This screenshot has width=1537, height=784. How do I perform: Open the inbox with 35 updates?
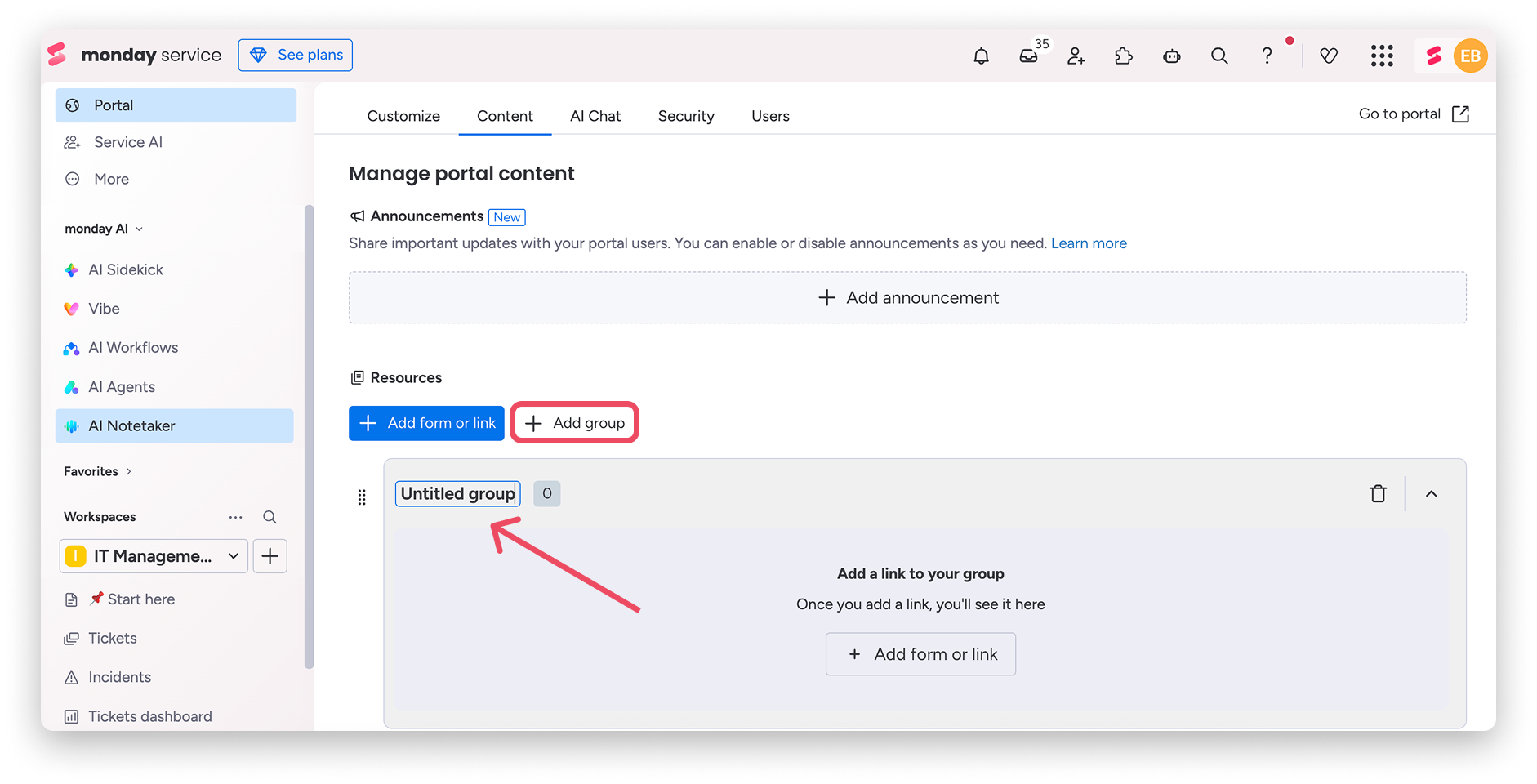click(x=1029, y=56)
